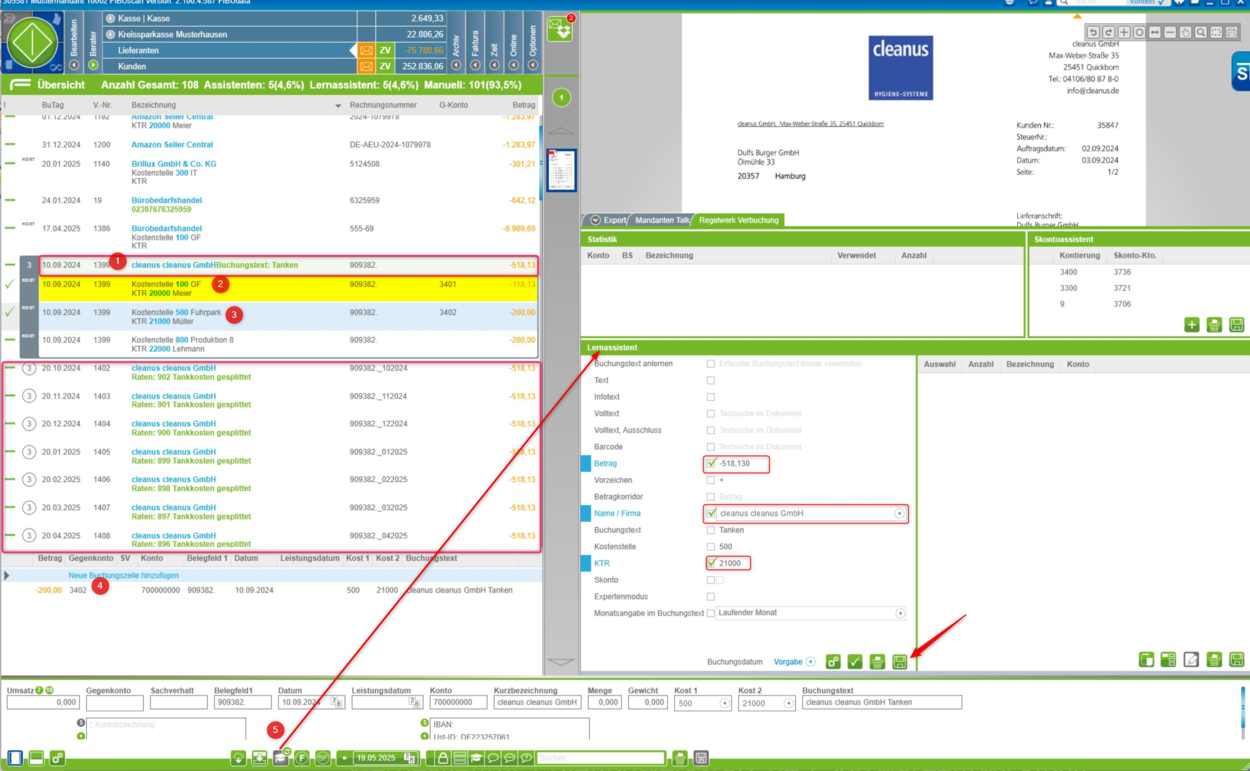This screenshot has height=771, width=1250.
Task: Sort by the Bezeichnung column dropdown arrow
Action: [338, 105]
